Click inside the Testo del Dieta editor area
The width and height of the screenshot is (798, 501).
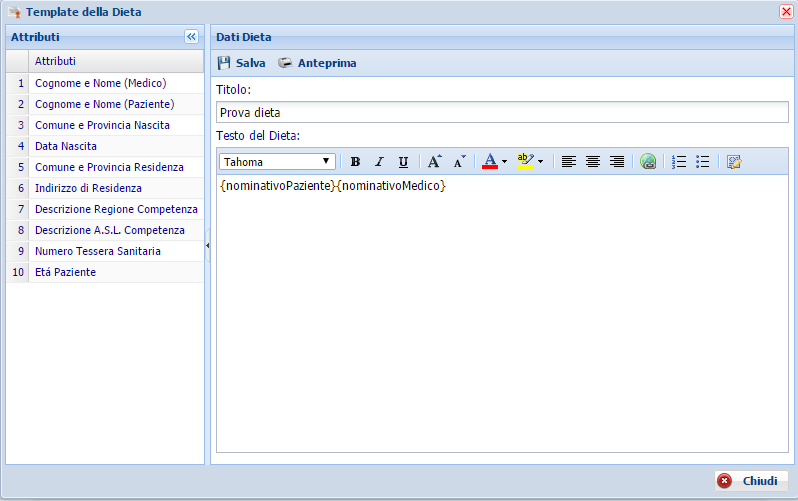[x=502, y=314]
